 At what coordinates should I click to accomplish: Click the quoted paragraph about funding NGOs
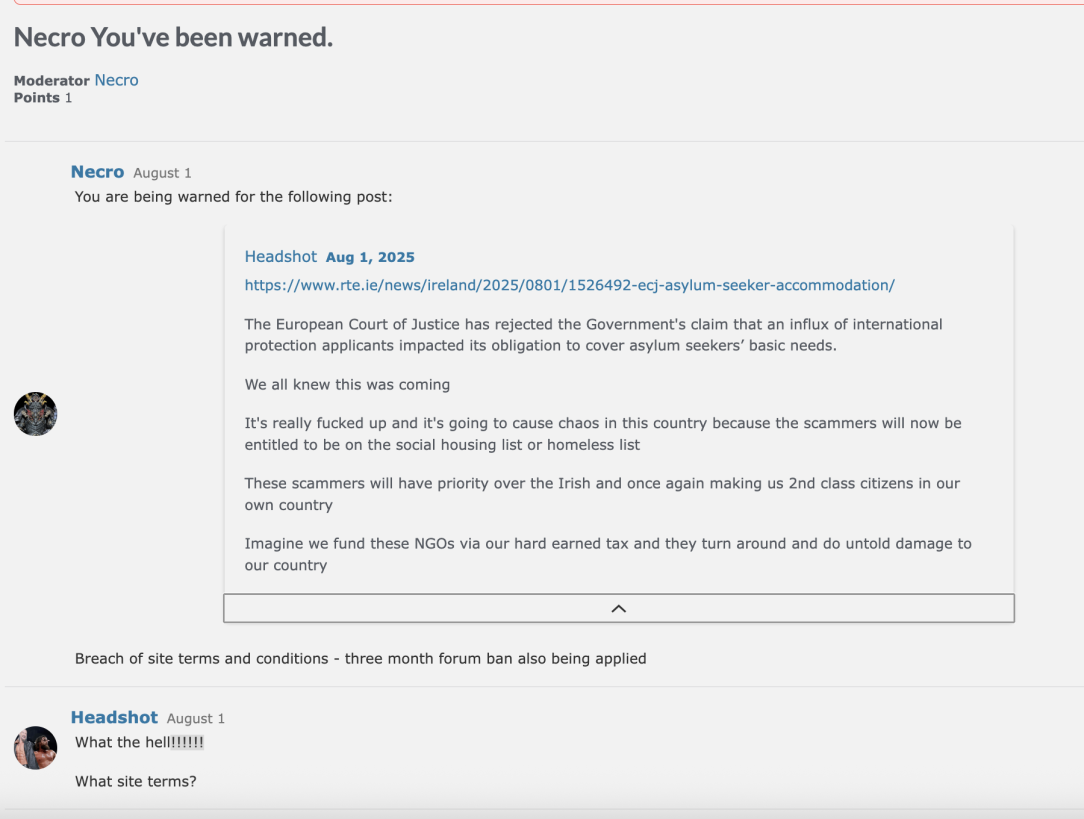pos(608,554)
